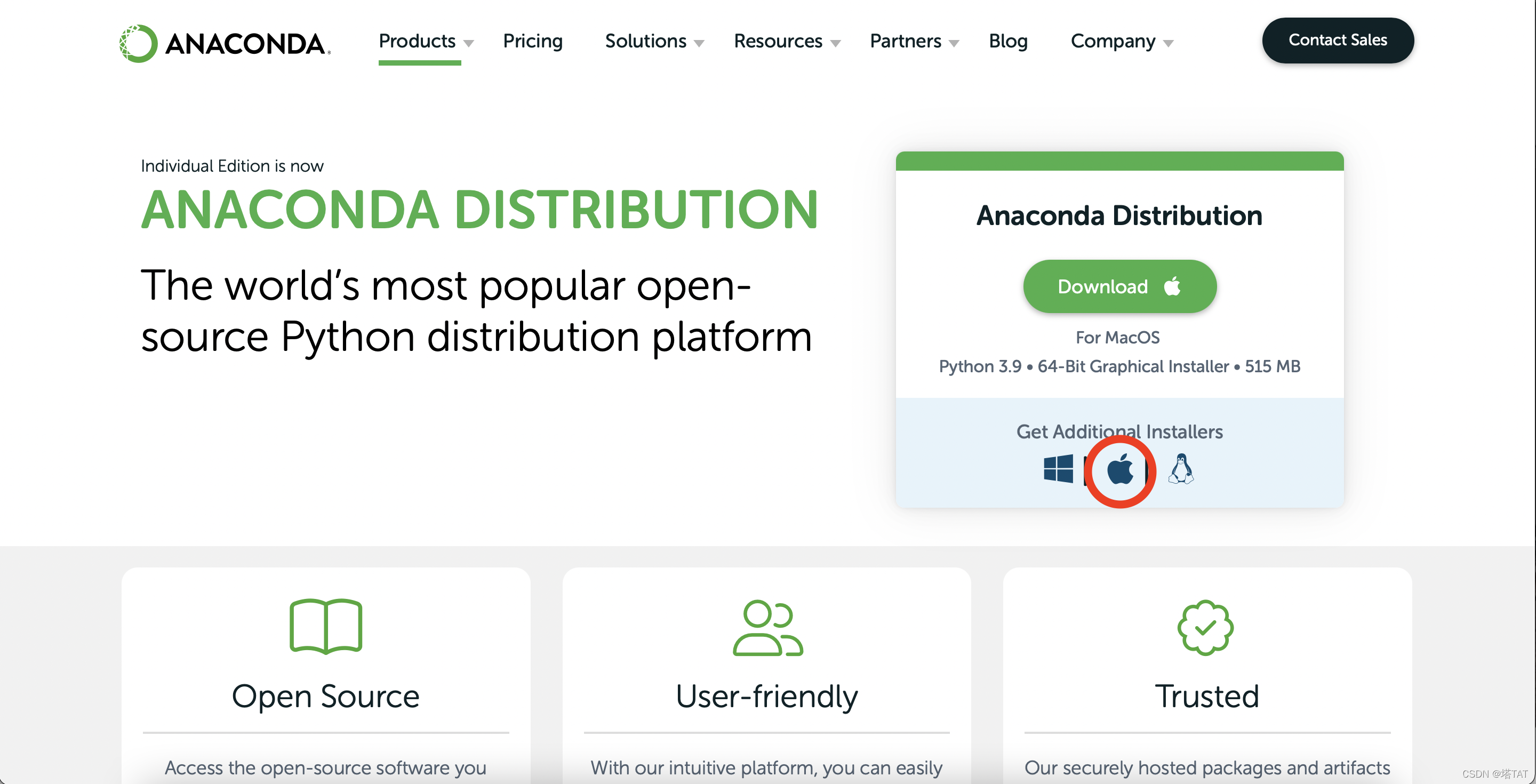Click the Open Source card heading
1536x784 pixels.
coord(325,697)
